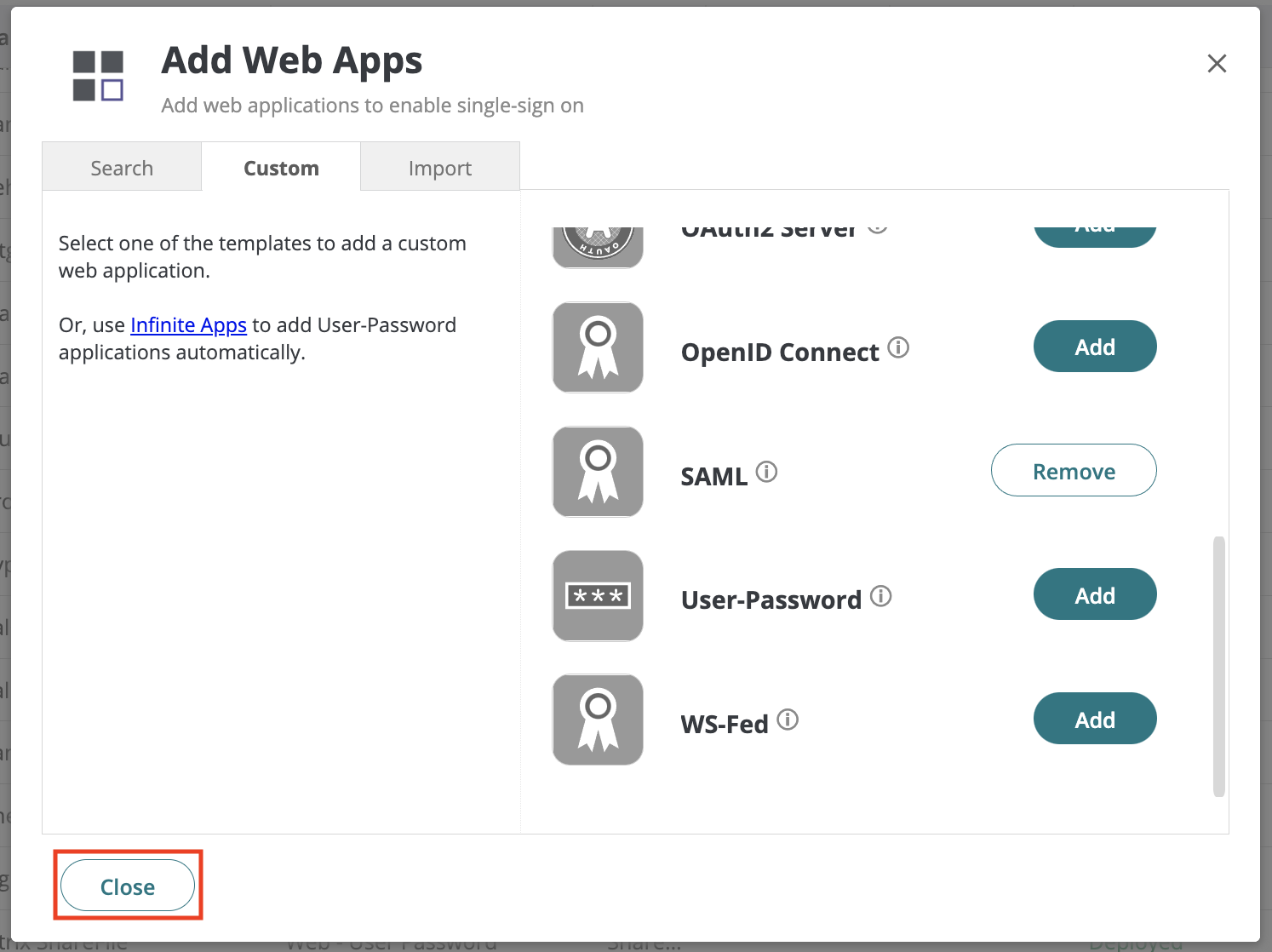Open the Infinite Apps link
The width and height of the screenshot is (1272, 952).
click(x=188, y=324)
